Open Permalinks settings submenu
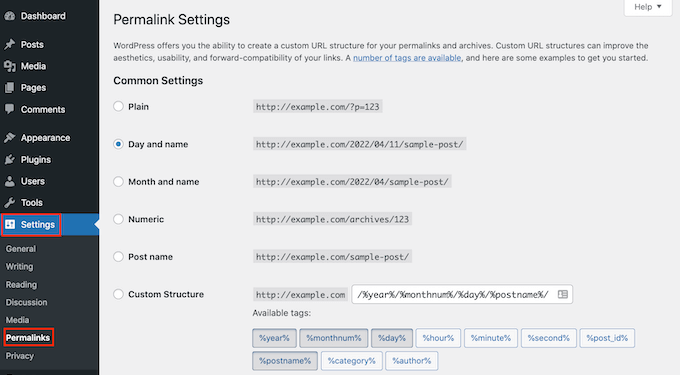This screenshot has width=680, height=375. [x=28, y=337]
